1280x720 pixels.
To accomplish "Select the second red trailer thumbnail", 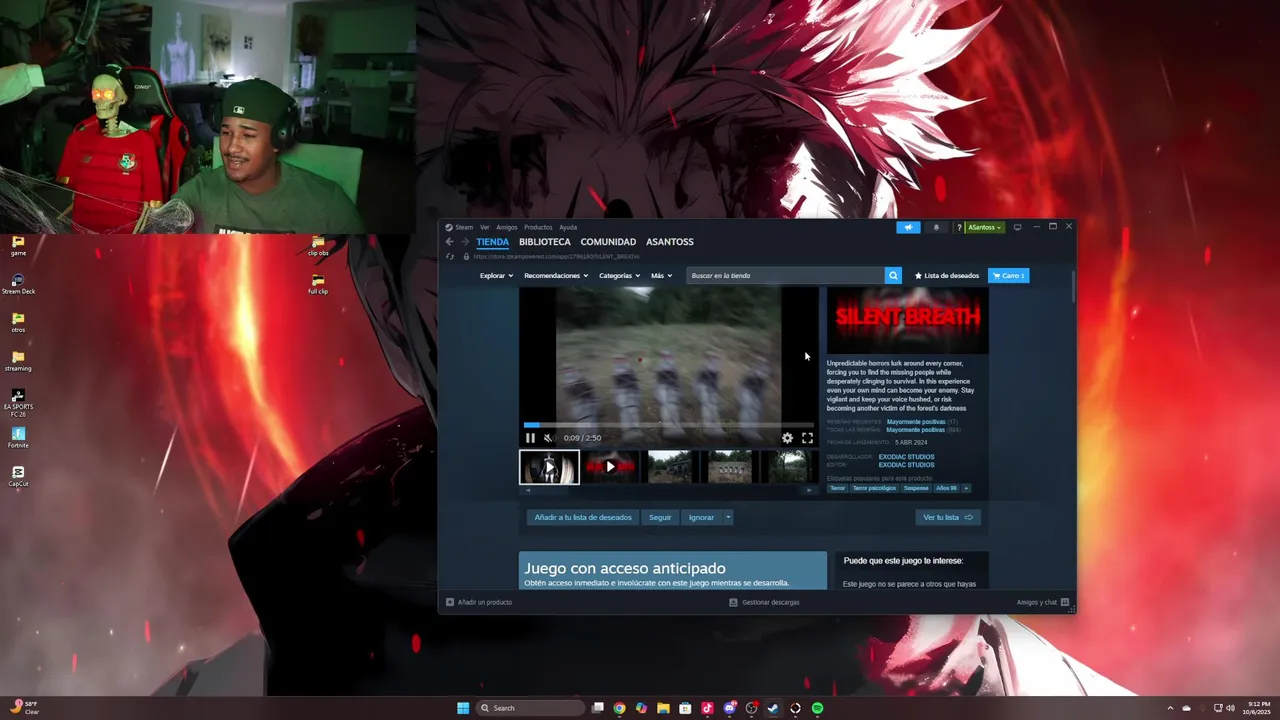I will point(610,467).
